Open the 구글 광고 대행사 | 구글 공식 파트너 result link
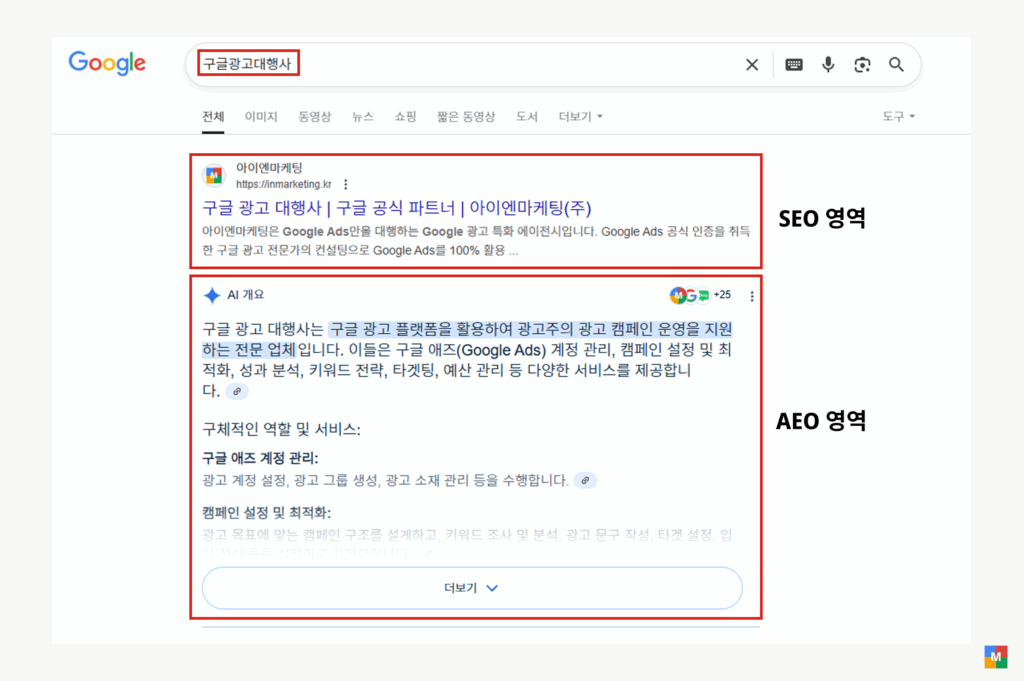 [396, 208]
